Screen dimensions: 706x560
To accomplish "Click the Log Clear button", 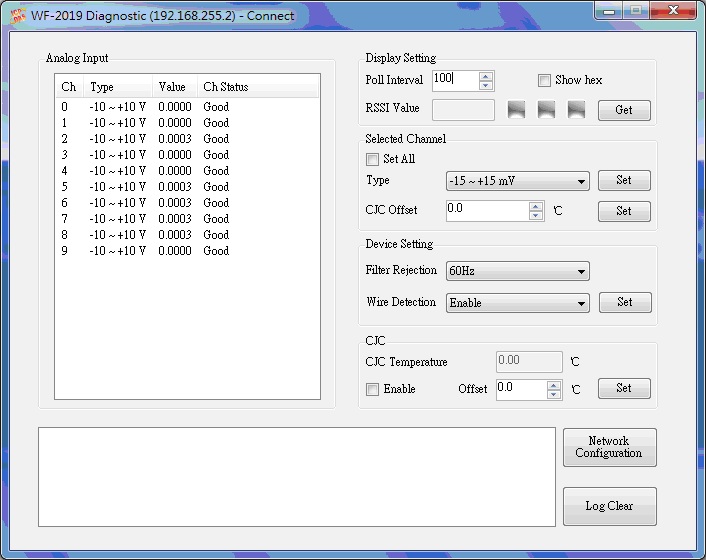I will pos(610,506).
